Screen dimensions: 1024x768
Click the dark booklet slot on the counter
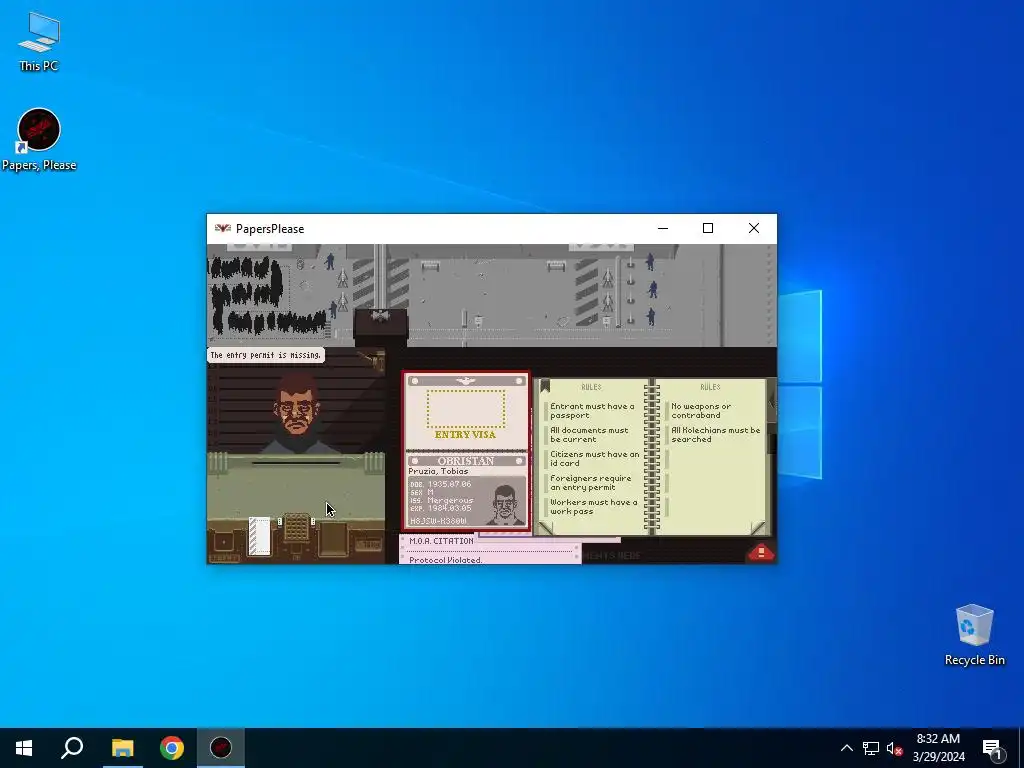point(333,539)
